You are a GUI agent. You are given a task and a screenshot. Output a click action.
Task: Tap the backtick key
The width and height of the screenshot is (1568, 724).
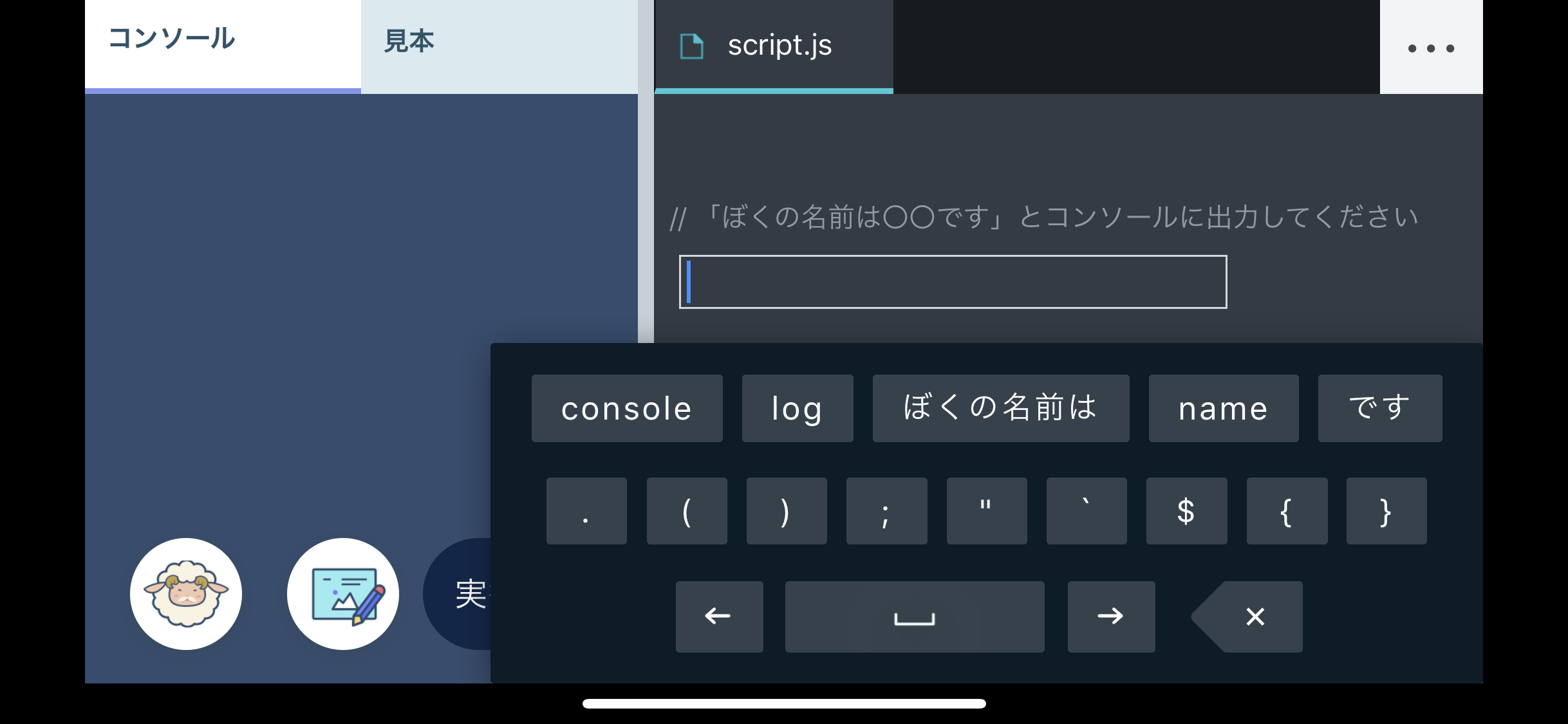(x=1087, y=511)
